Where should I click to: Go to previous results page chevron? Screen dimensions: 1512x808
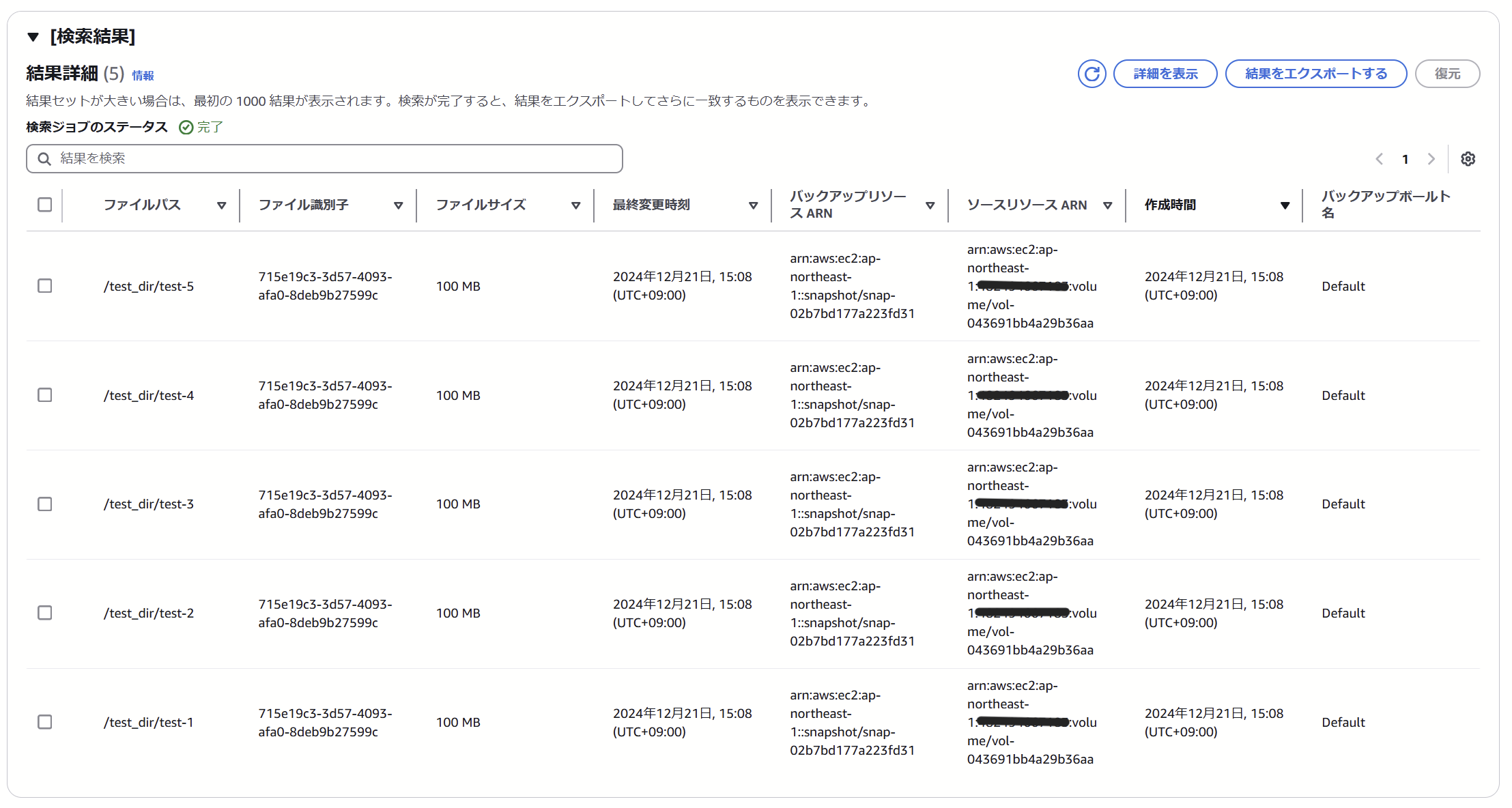tap(1380, 159)
